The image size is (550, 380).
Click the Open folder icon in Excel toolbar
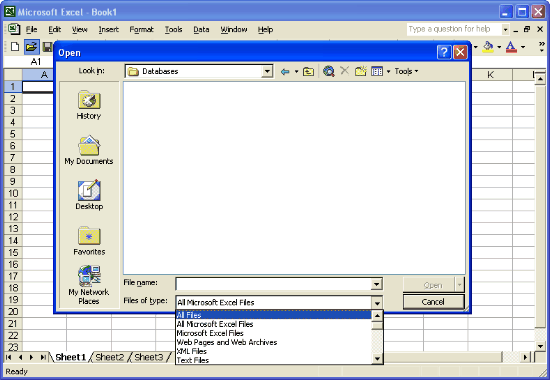point(32,47)
